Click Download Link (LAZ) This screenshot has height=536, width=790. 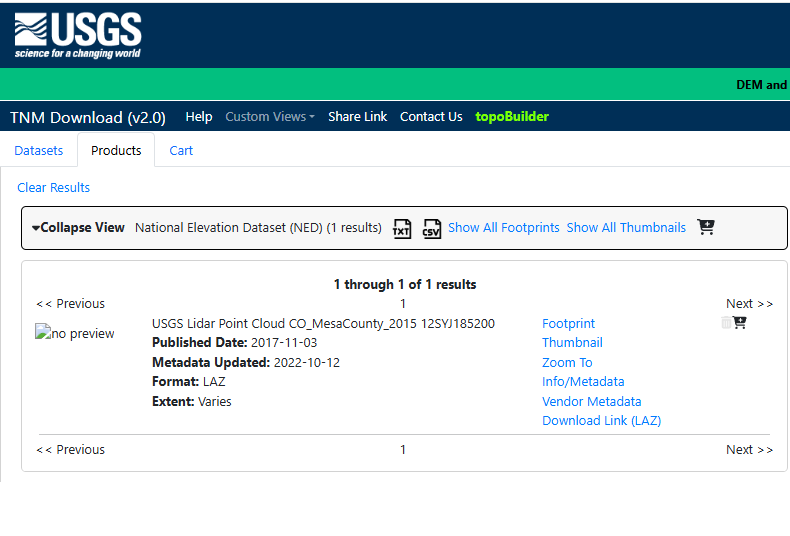click(x=601, y=420)
